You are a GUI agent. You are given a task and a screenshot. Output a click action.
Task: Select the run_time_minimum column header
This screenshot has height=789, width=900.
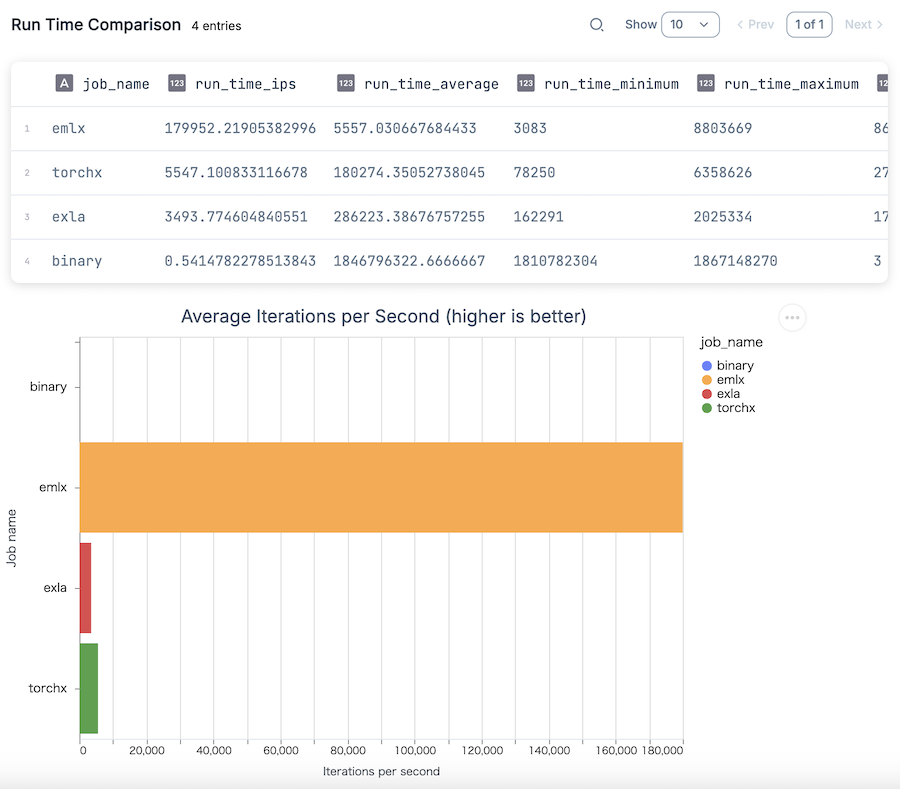click(611, 84)
